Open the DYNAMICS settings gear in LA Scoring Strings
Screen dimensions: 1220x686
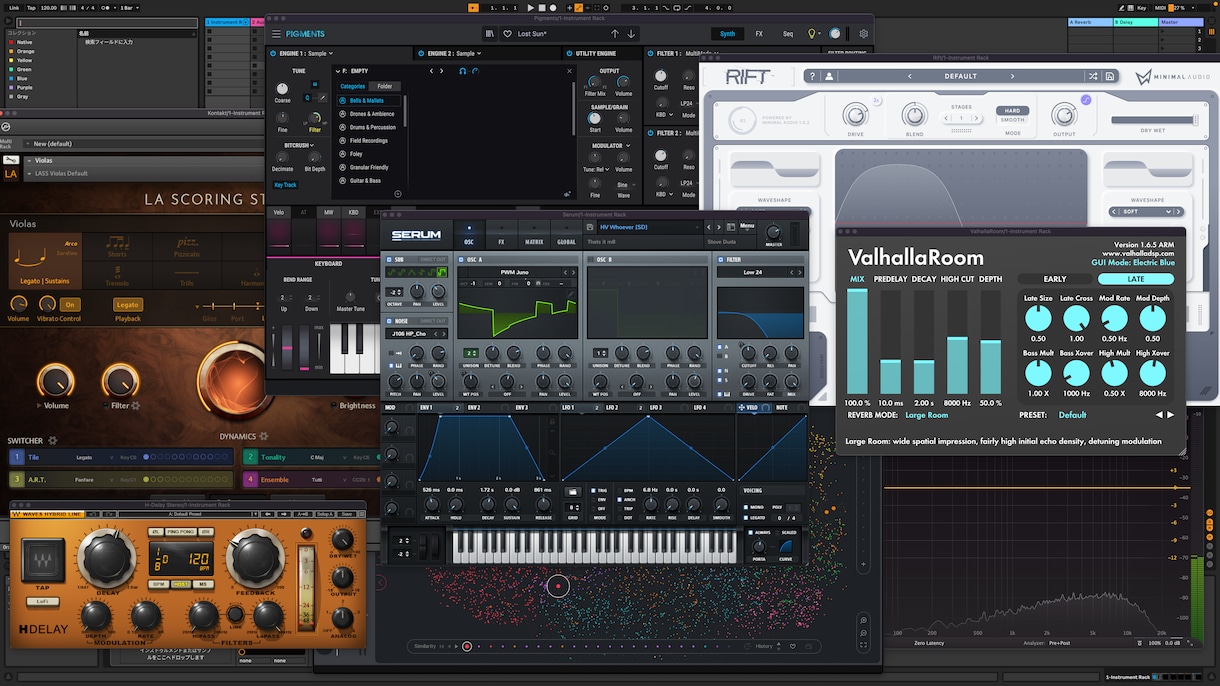(264, 436)
